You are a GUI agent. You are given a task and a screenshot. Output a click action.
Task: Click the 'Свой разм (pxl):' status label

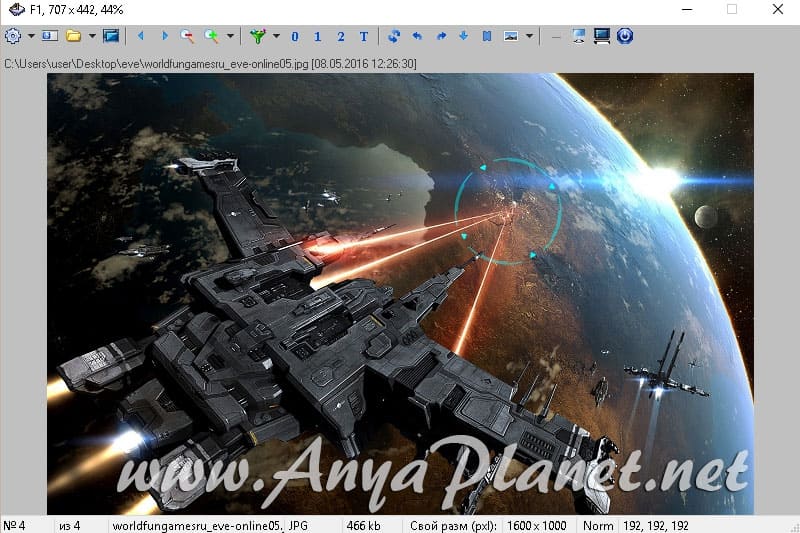(x=453, y=525)
